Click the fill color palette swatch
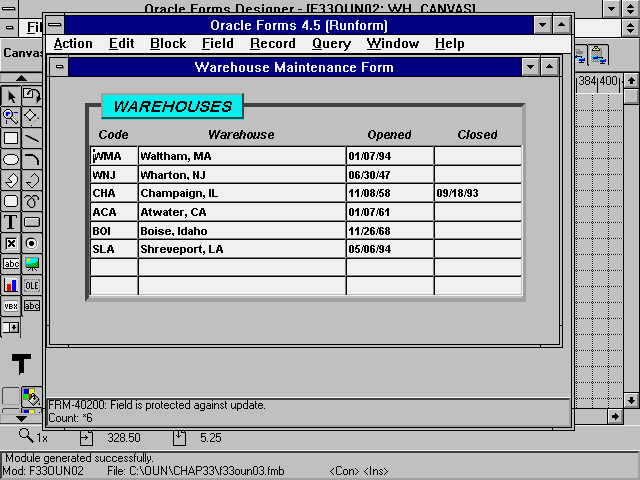The height and width of the screenshot is (480, 640). (31, 397)
